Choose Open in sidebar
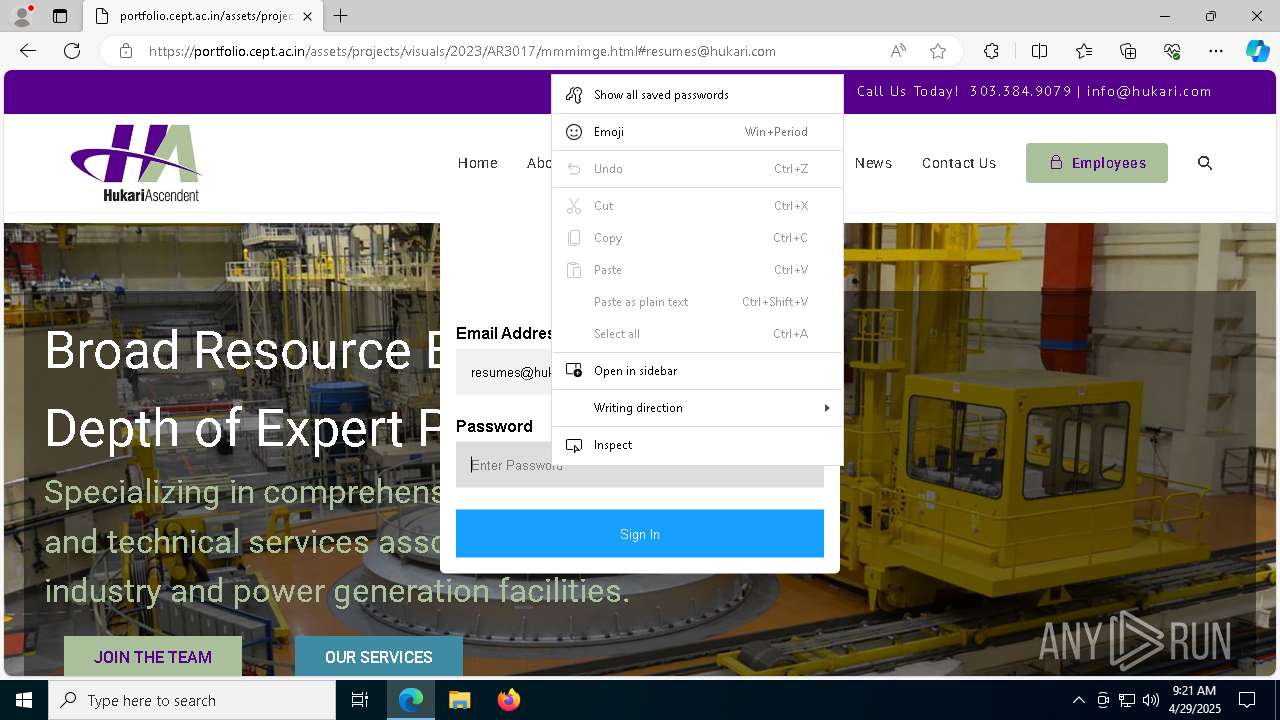 click(697, 371)
